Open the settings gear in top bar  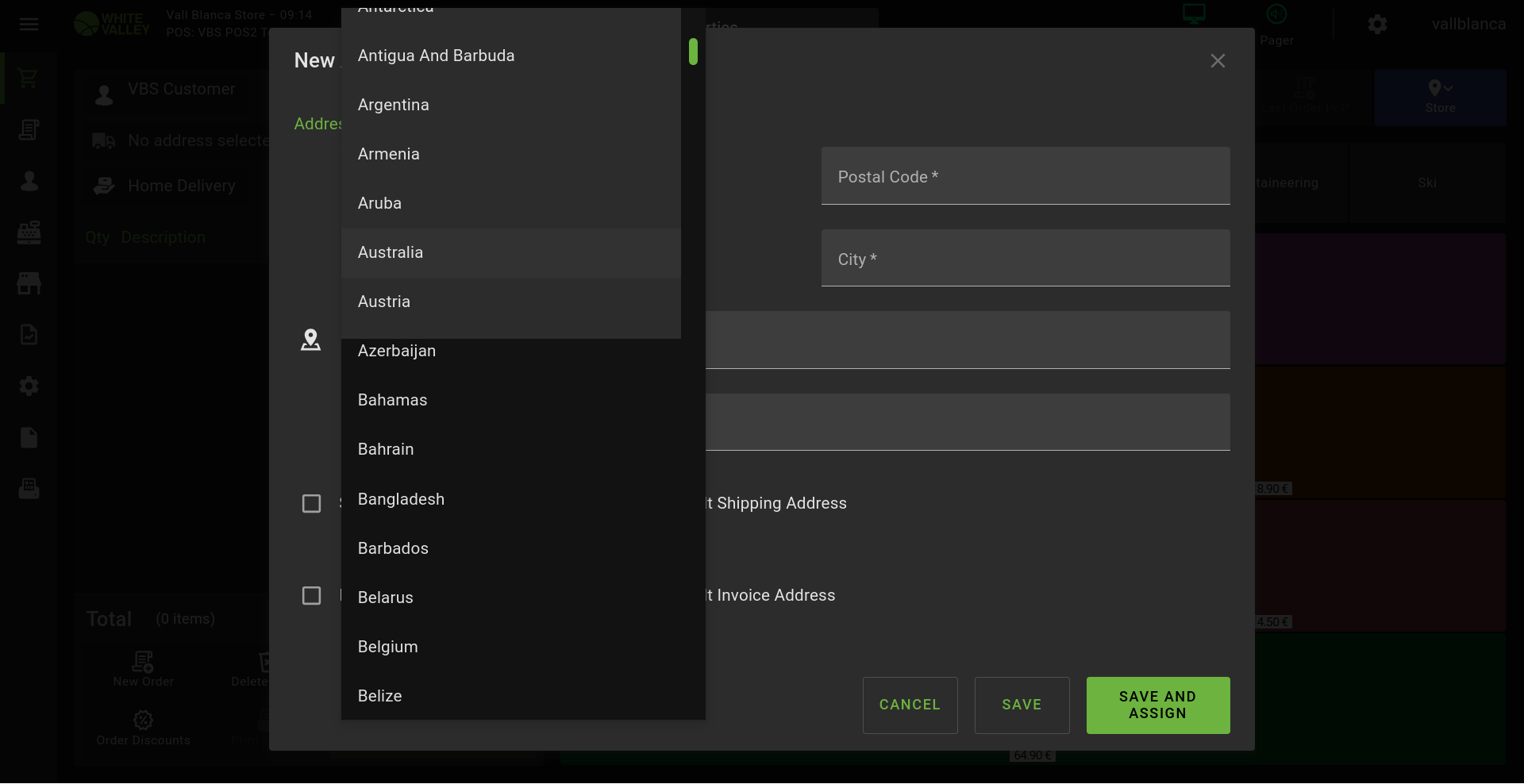1377,25
